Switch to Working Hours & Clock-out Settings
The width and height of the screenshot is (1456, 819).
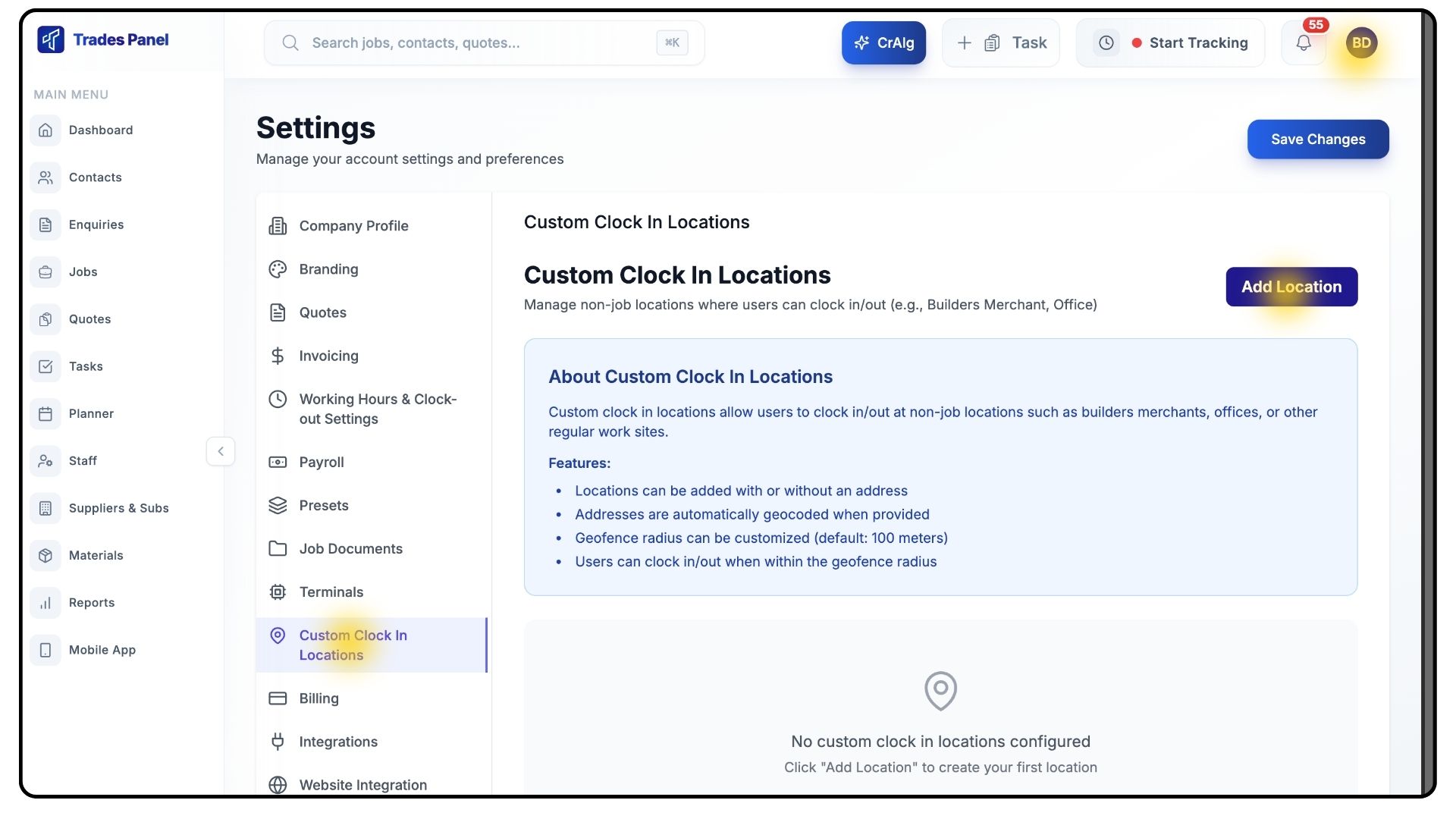coord(377,409)
